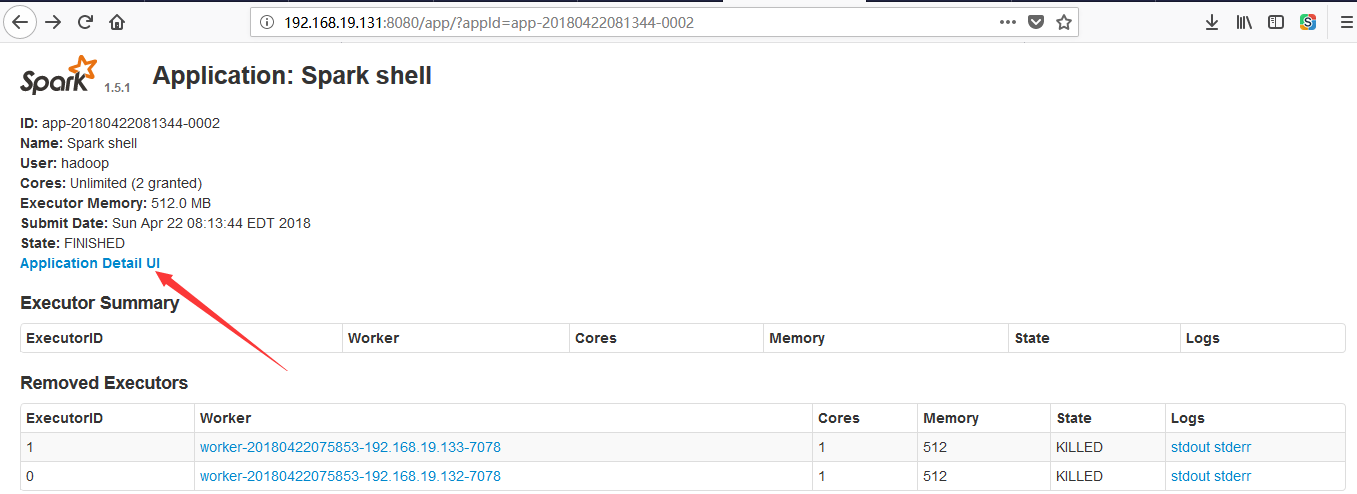Open page actions three-dot menu
The height and width of the screenshot is (494, 1357).
coord(1009,22)
